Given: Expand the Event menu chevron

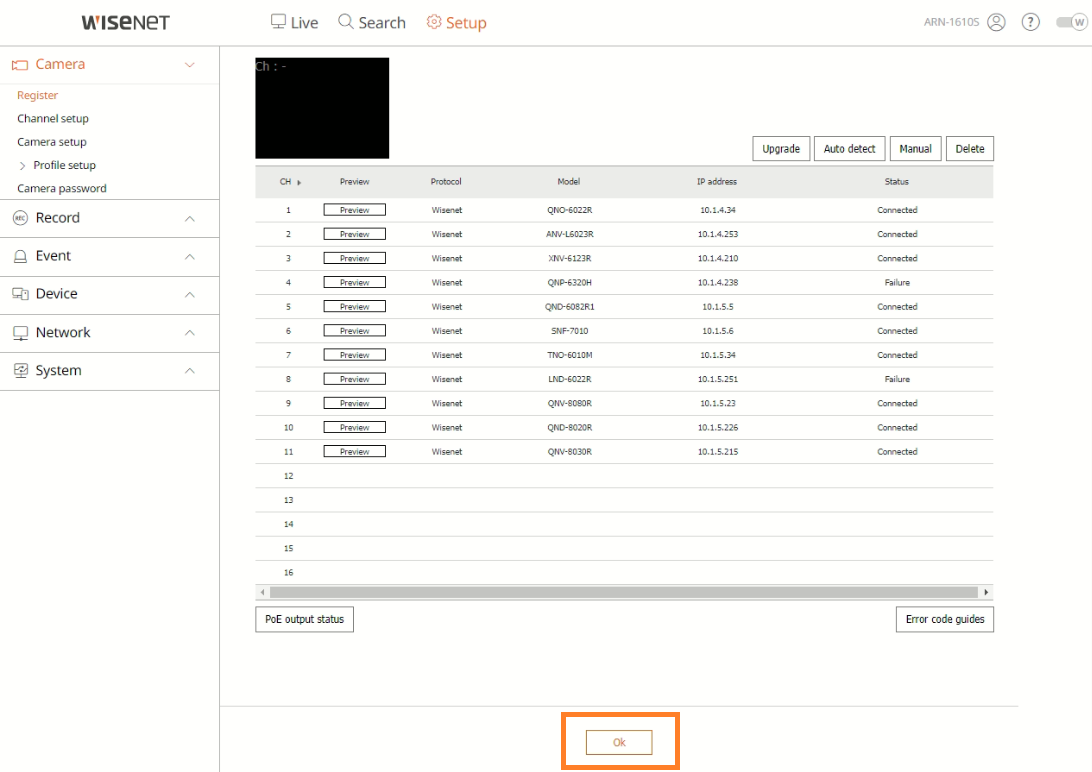Looking at the screenshot, I should pyautogui.click(x=189, y=257).
